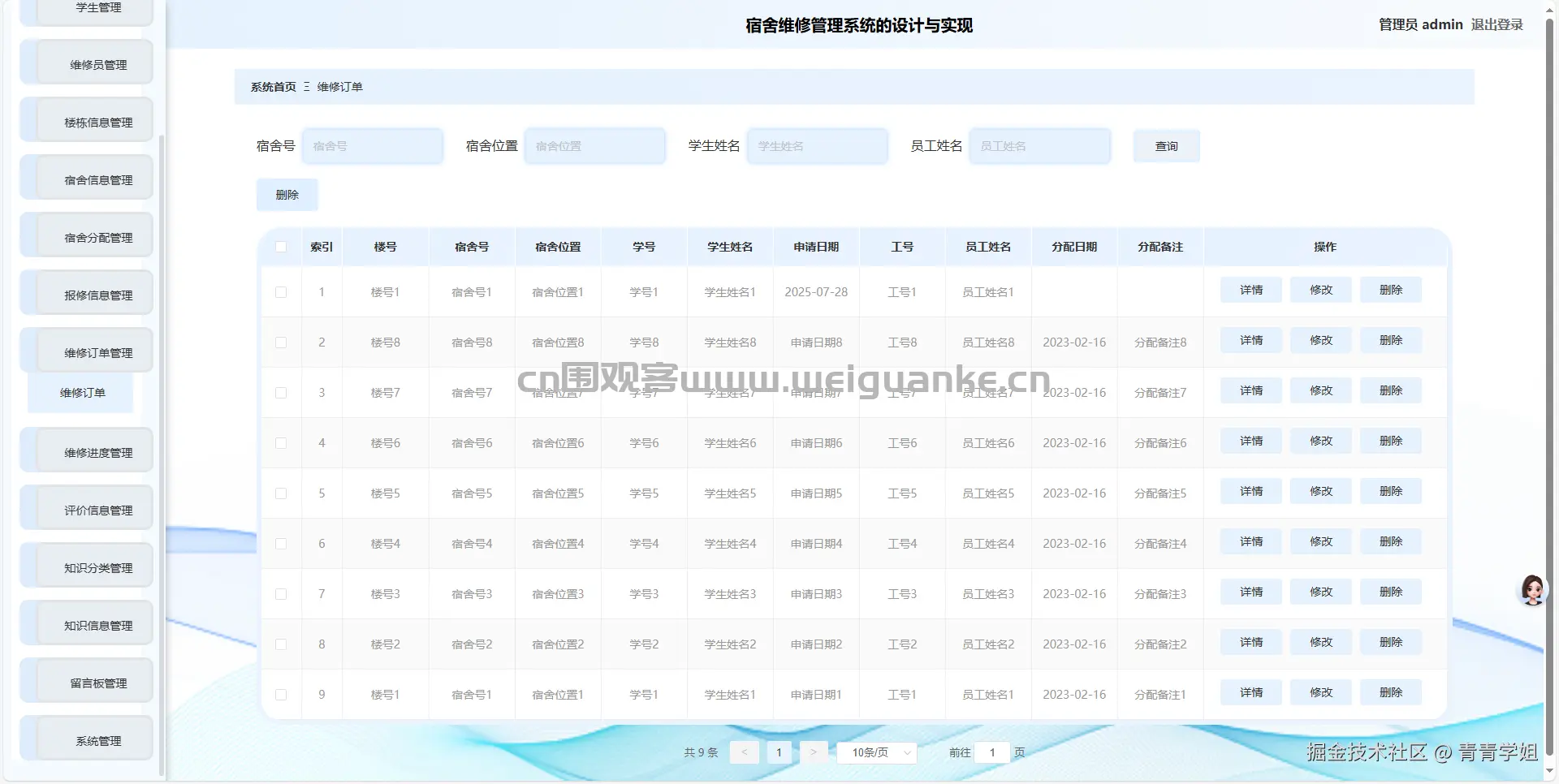Image resolution: width=1559 pixels, height=784 pixels.
Task: Click 修改 for row index 6
Action: click(x=1321, y=541)
